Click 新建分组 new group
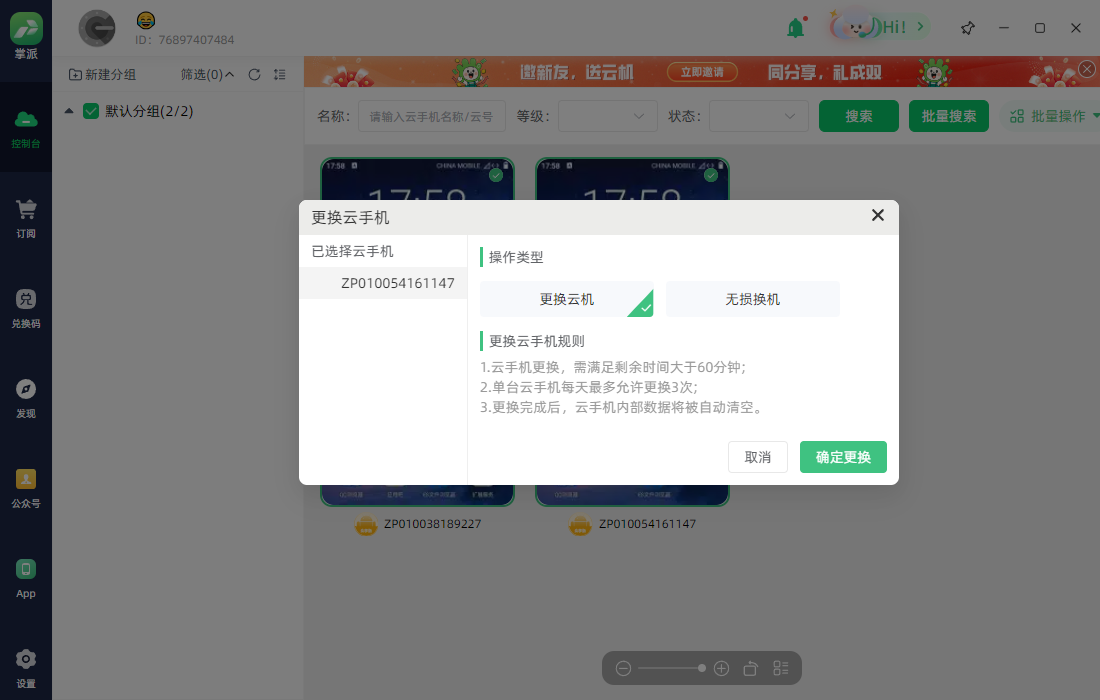This screenshot has width=1100, height=700. coord(102,74)
